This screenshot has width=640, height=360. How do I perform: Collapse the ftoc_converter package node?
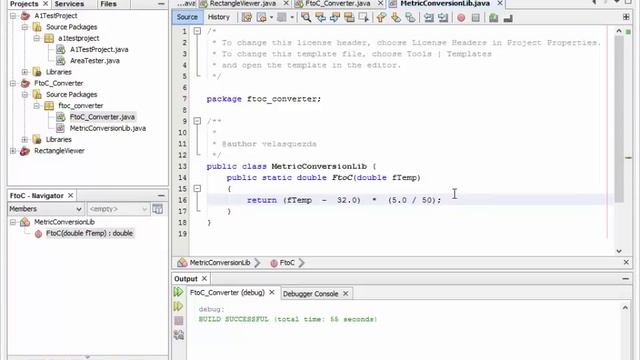pos(37,106)
